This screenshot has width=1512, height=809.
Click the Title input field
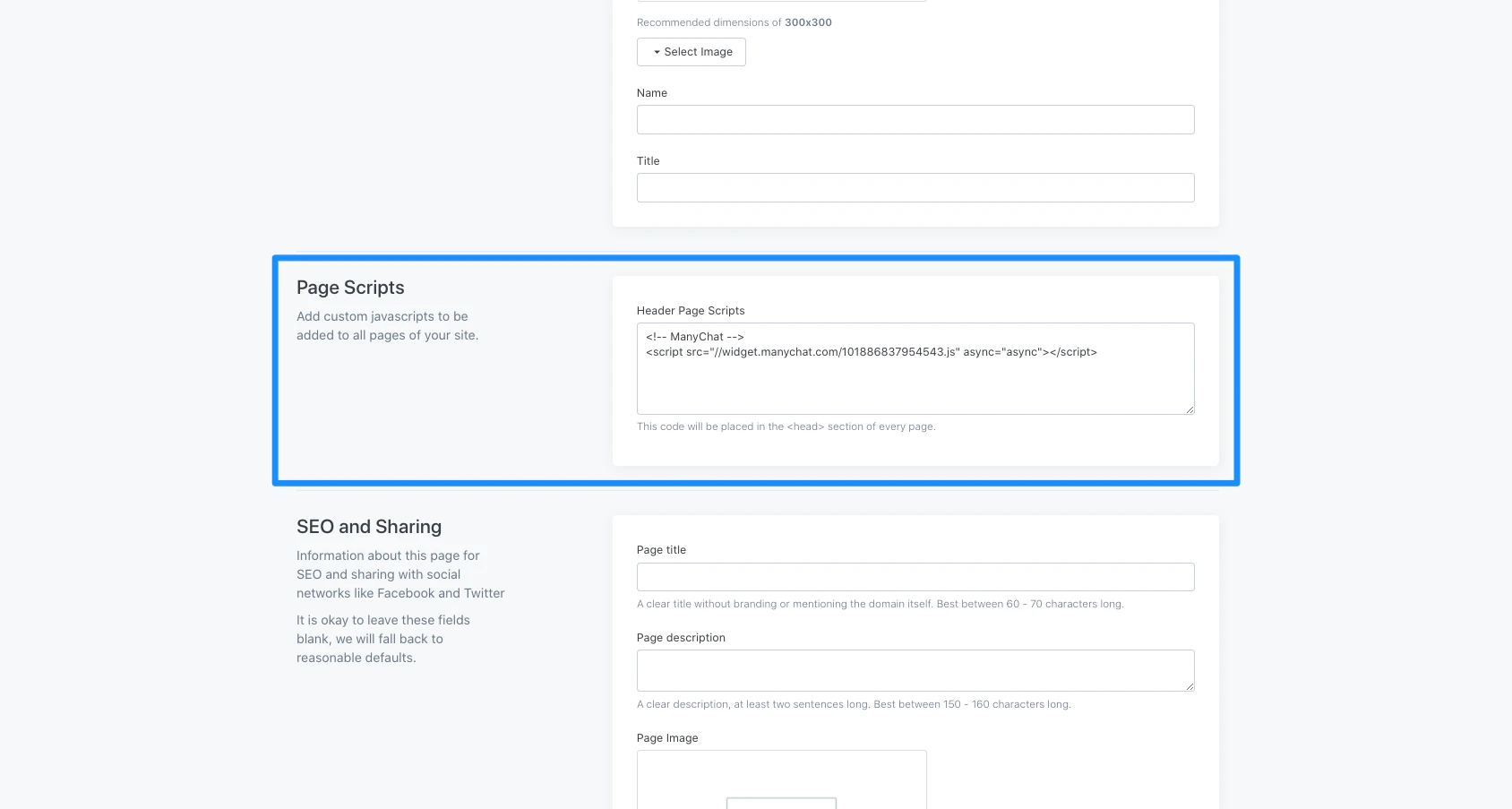pos(915,188)
